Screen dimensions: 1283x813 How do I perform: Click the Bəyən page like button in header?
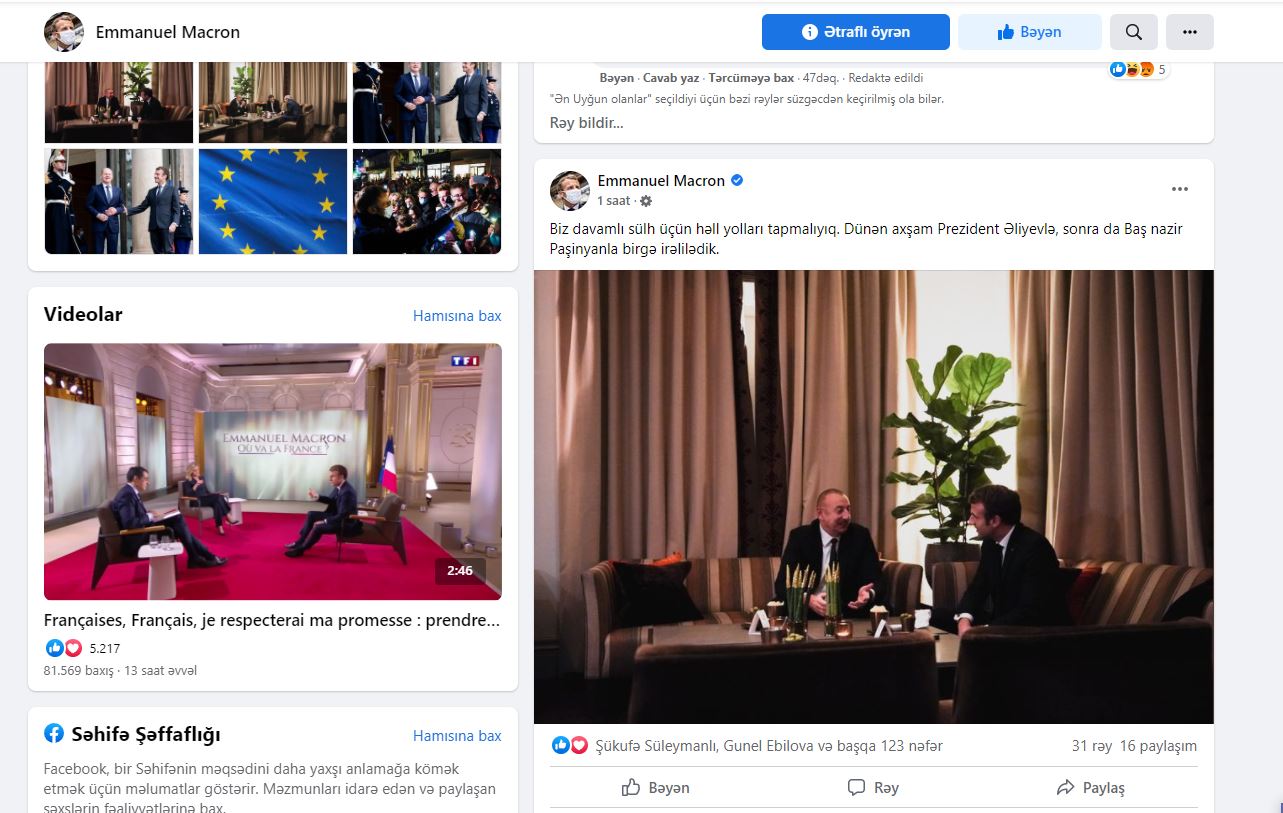point(1030,32)
